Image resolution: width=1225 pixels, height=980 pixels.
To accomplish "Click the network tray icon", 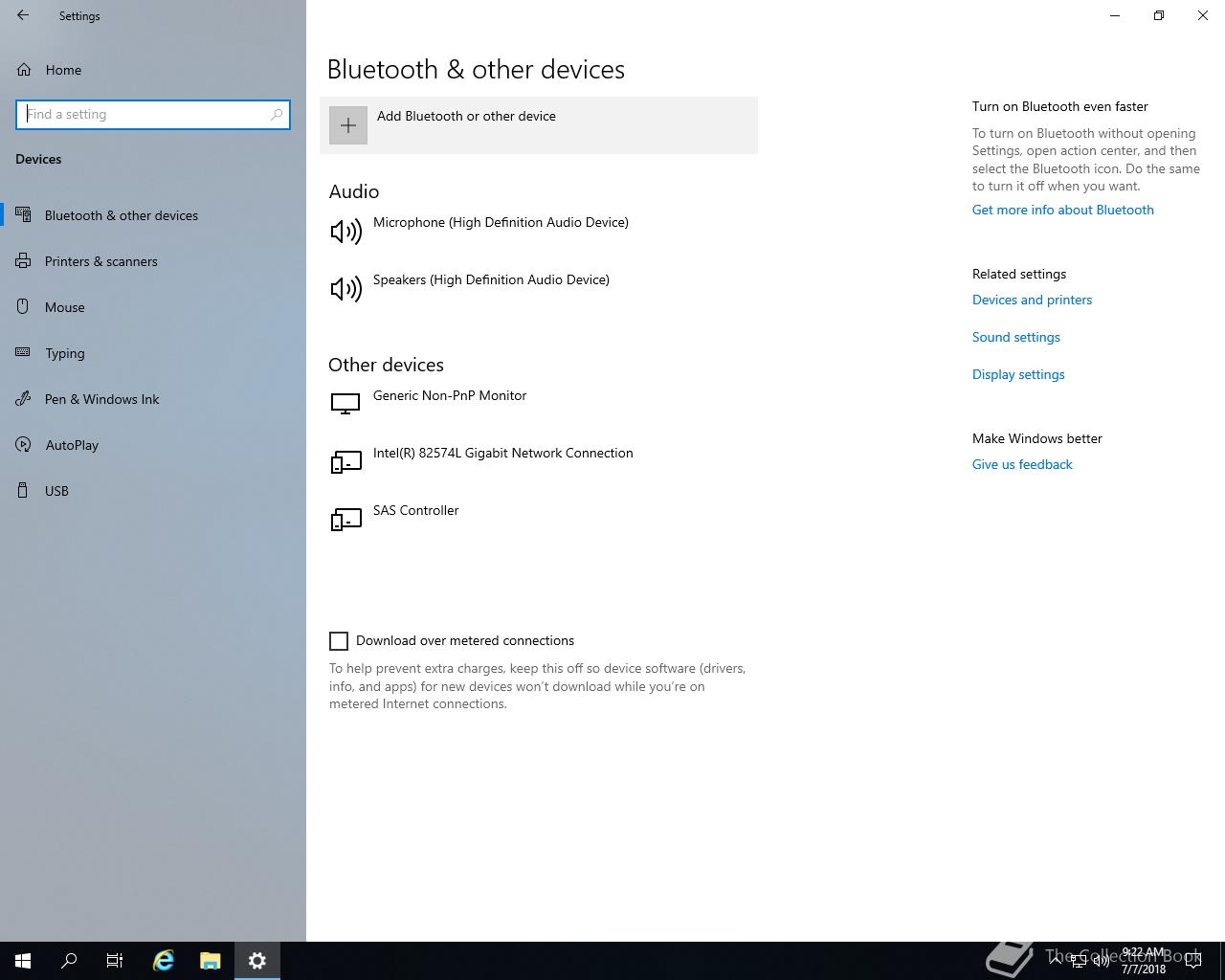I will (x=1079, y=961).
